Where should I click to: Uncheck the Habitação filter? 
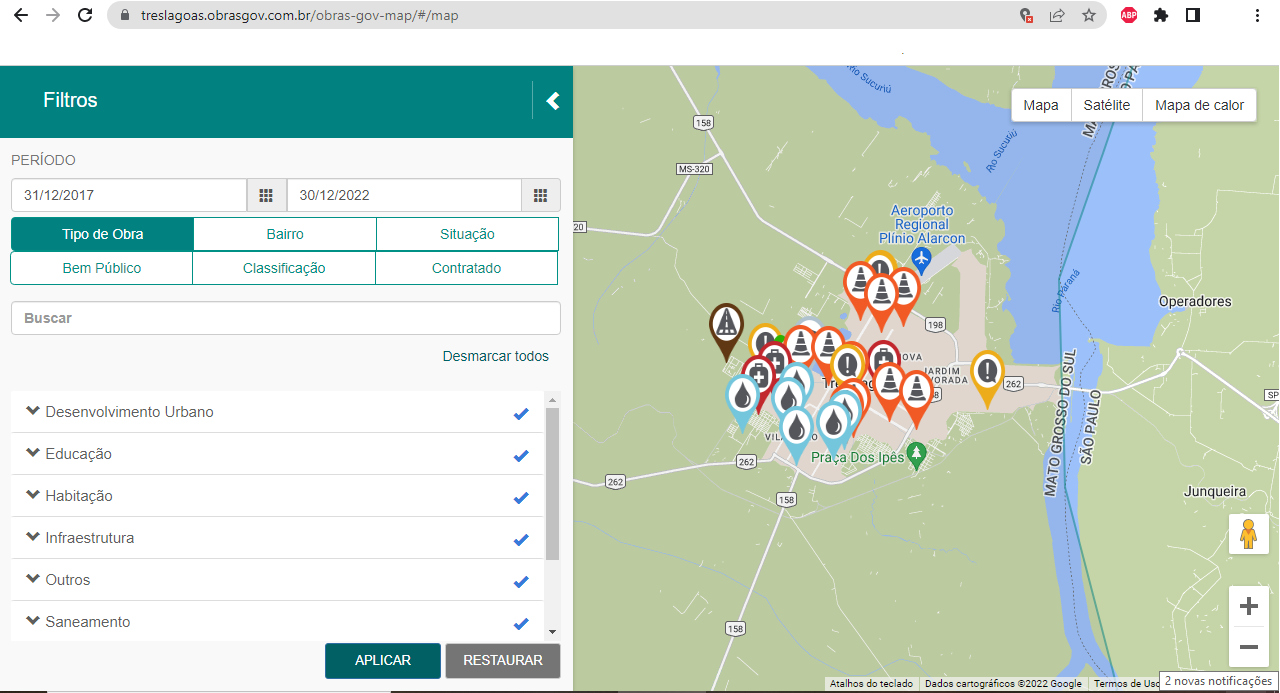(520, 496)
